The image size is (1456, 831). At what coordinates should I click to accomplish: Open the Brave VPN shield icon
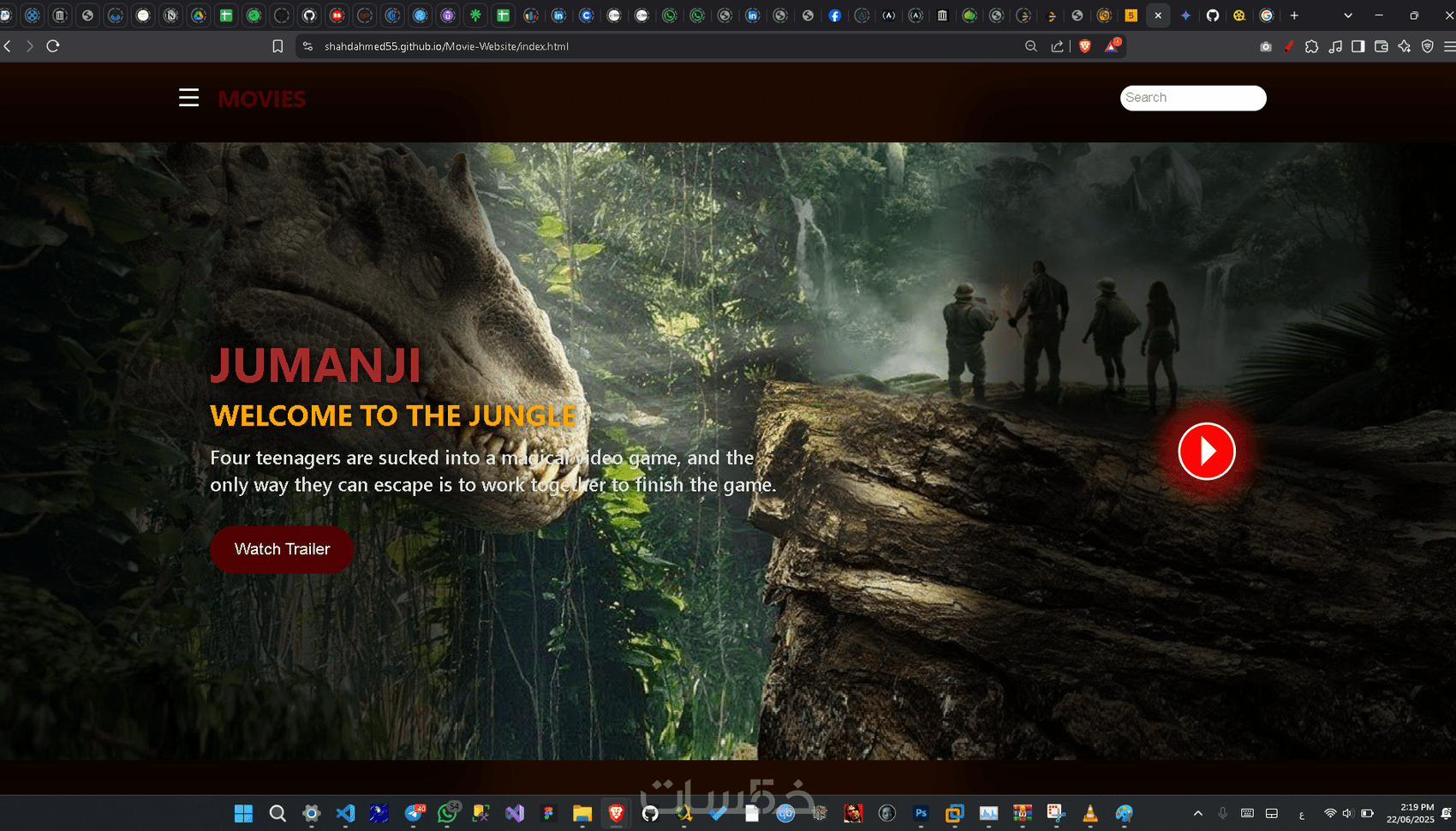1428,46
